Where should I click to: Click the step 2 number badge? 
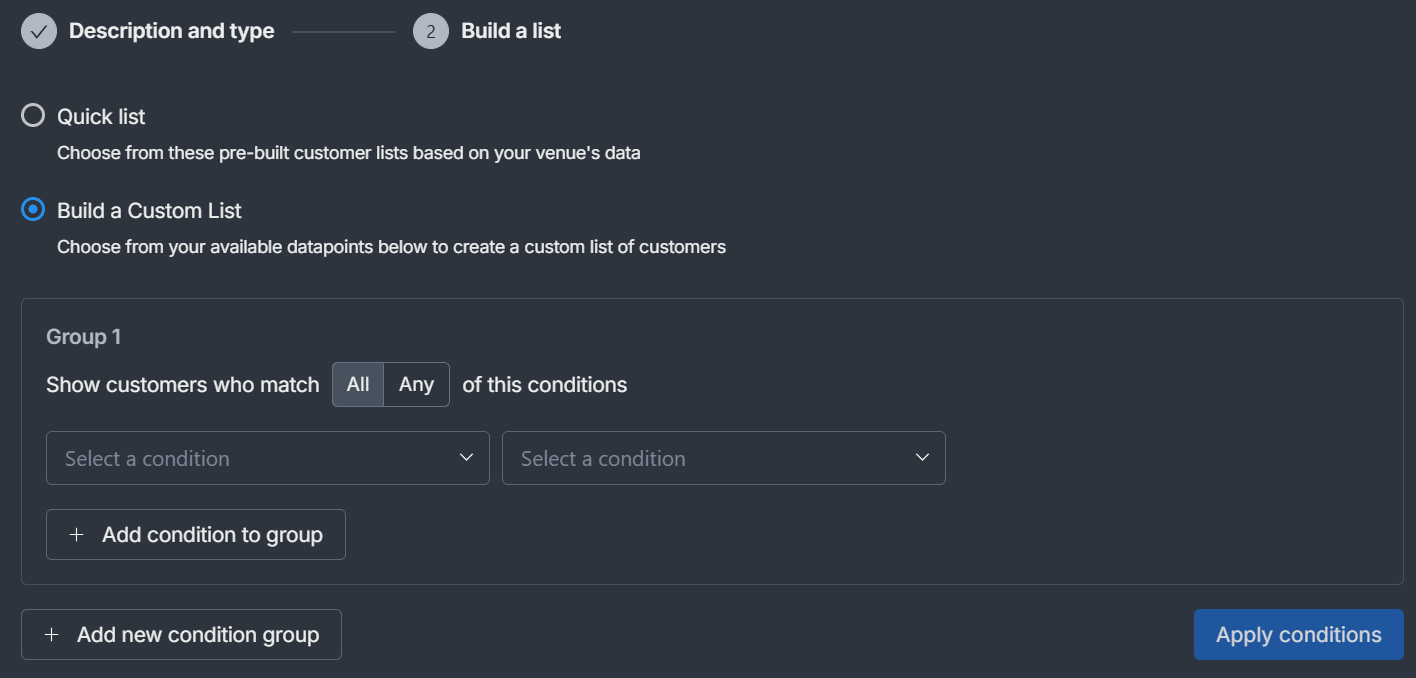coord(431,31)
